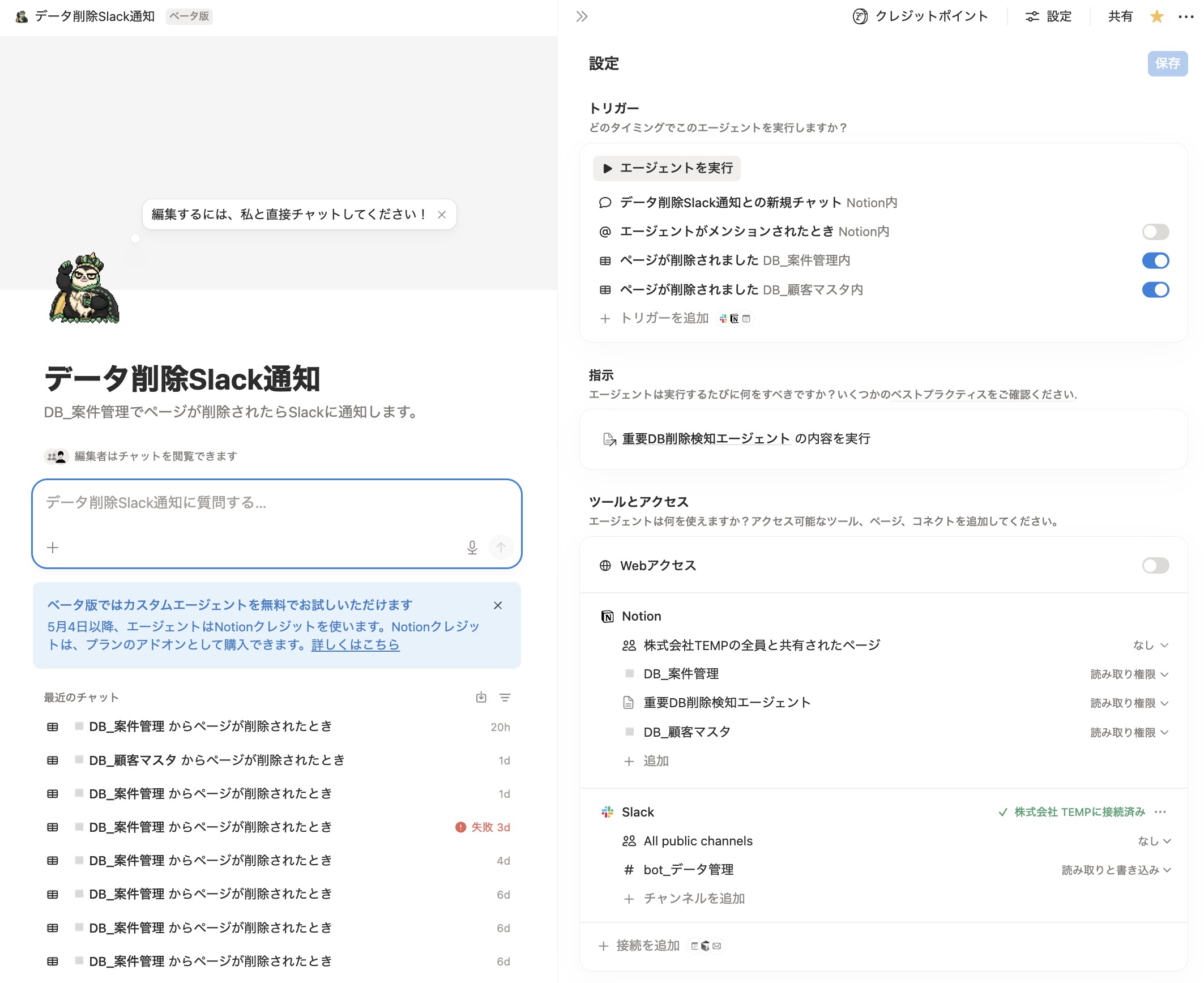Click the 共有 share button

[x=1120, y=16]
